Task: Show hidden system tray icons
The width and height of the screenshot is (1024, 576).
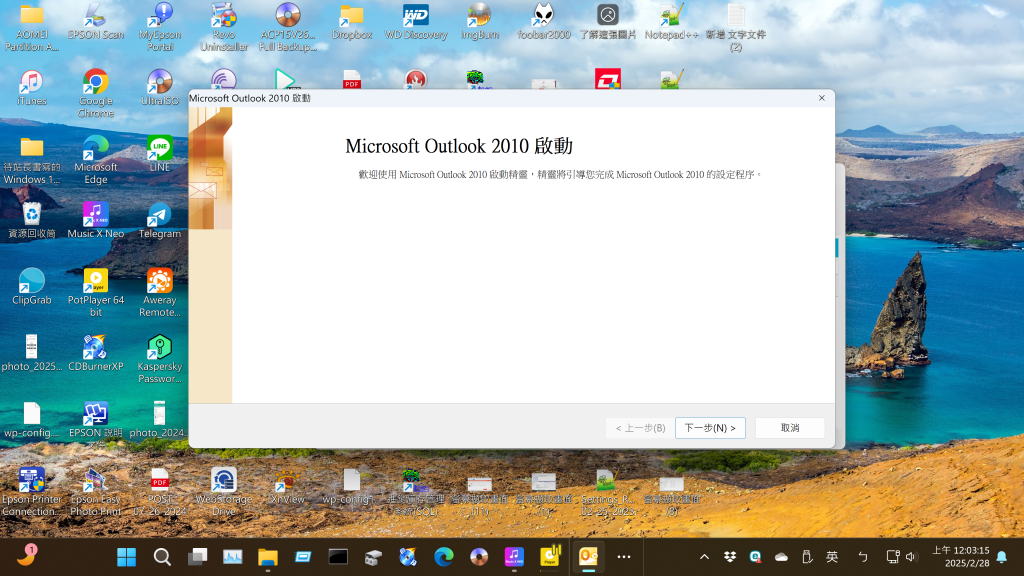Action: 704,557
